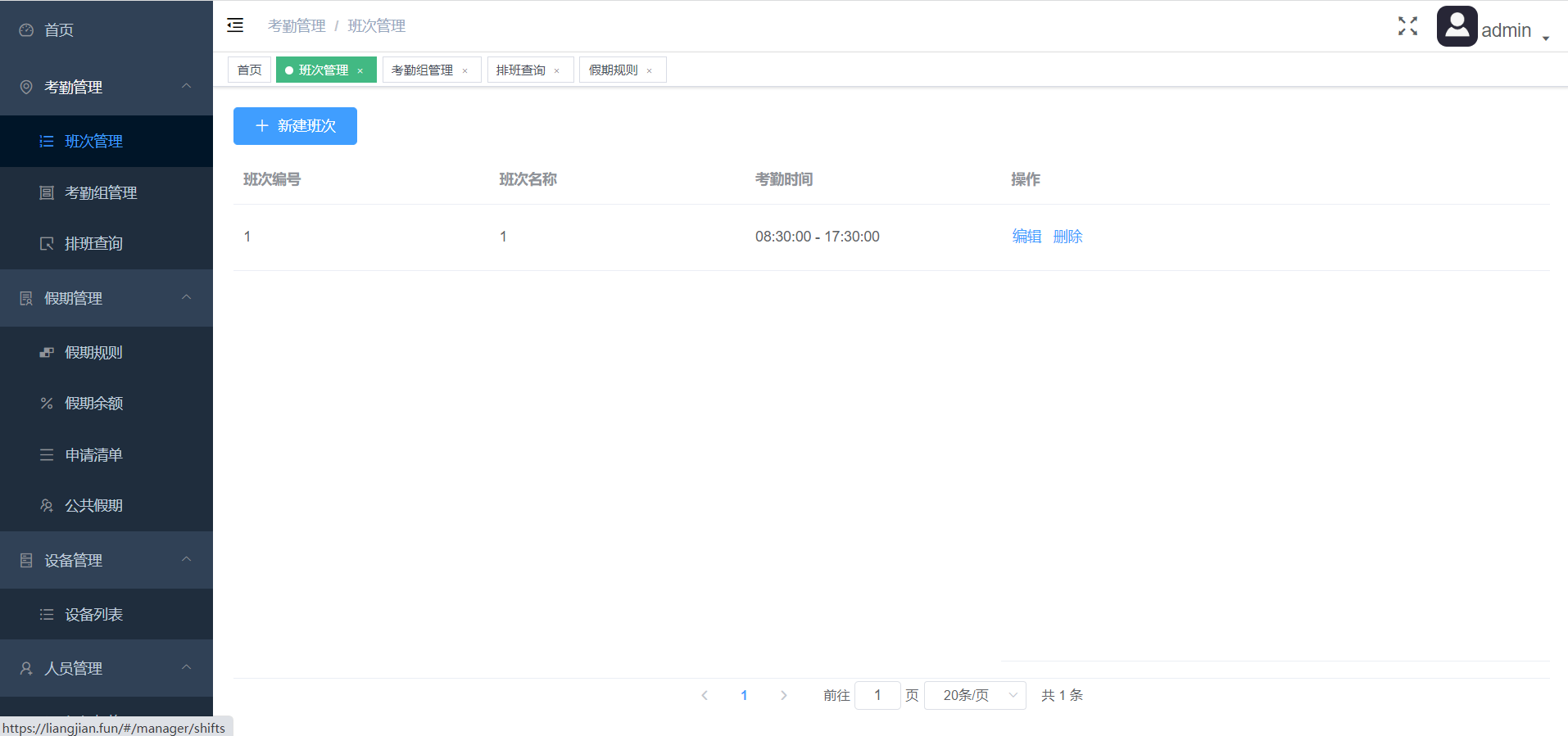Close the 班次管理 tab

tap(360, 70)
